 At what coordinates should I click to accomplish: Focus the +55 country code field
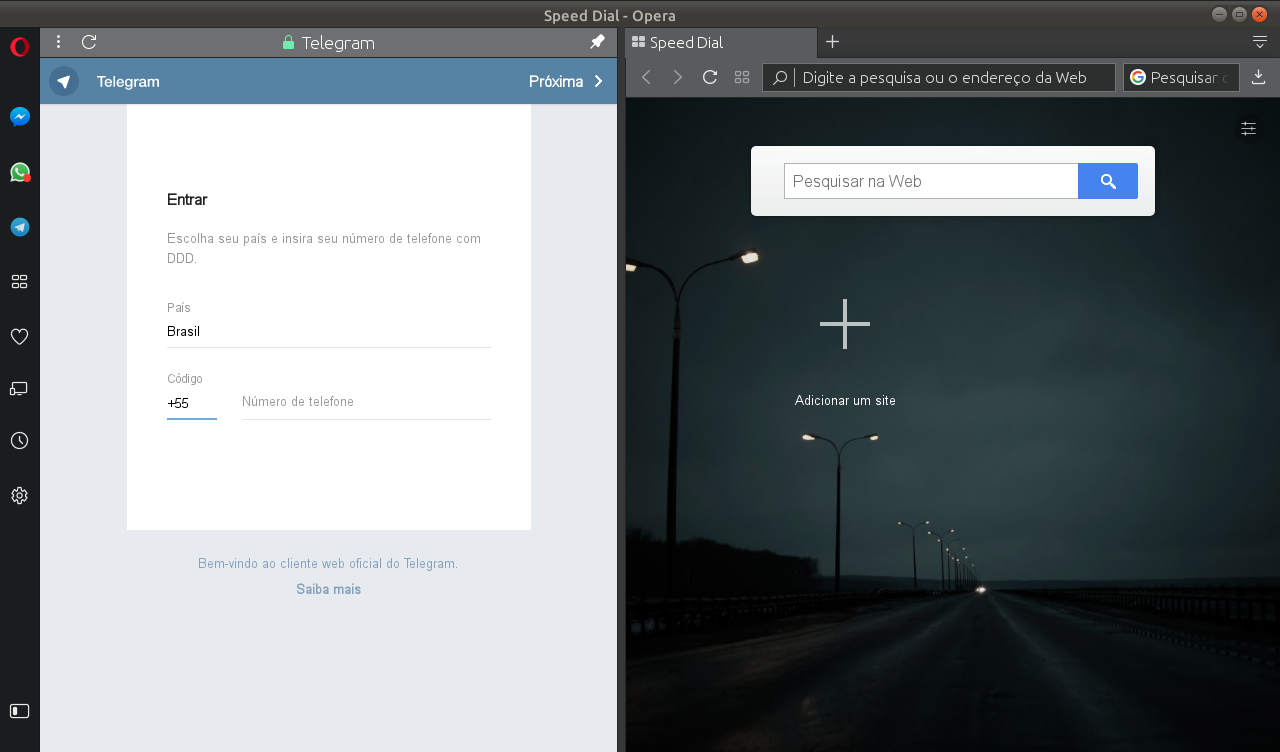(191, 403)
